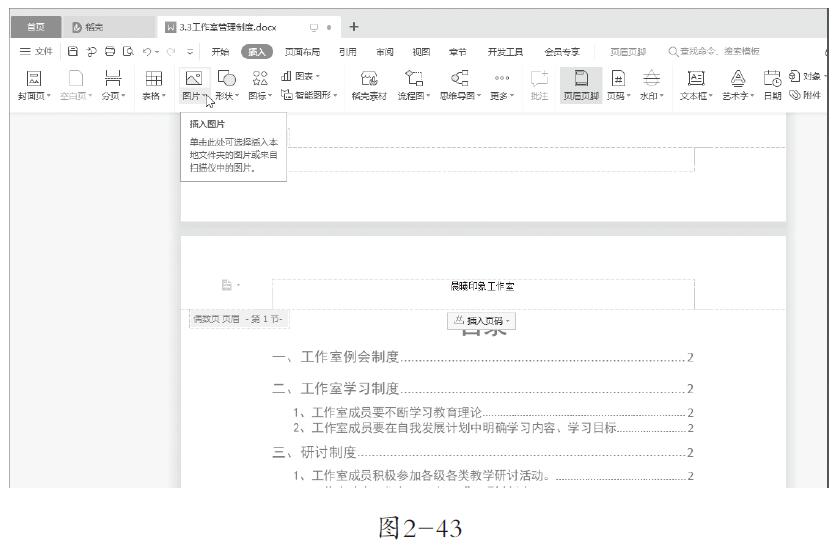Expand the quick access toolbar customize arrow
This screenshot has height=554, width=836.
[x=190, y=52]
